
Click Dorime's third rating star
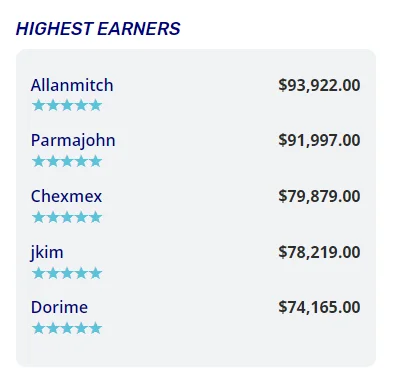pyautogui.click(x=67, y=328)
